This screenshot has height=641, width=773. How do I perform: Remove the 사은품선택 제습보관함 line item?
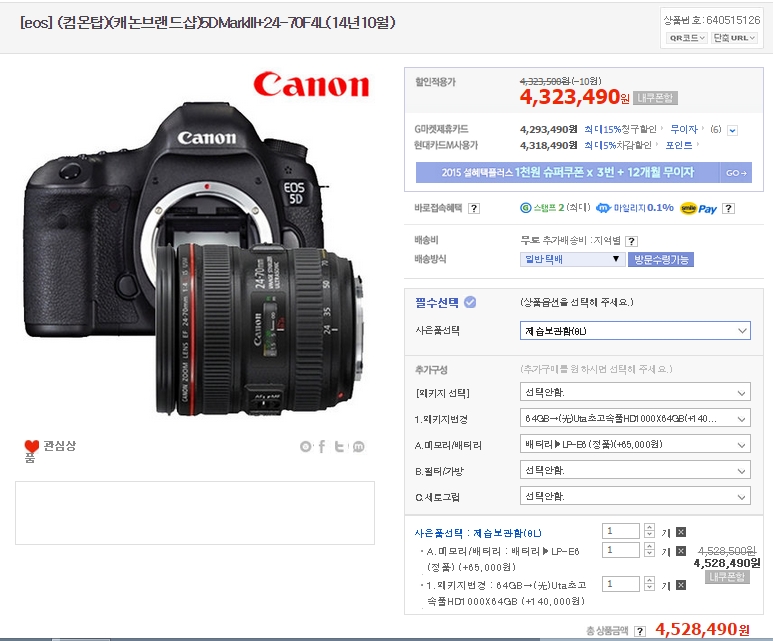(681, 532)
